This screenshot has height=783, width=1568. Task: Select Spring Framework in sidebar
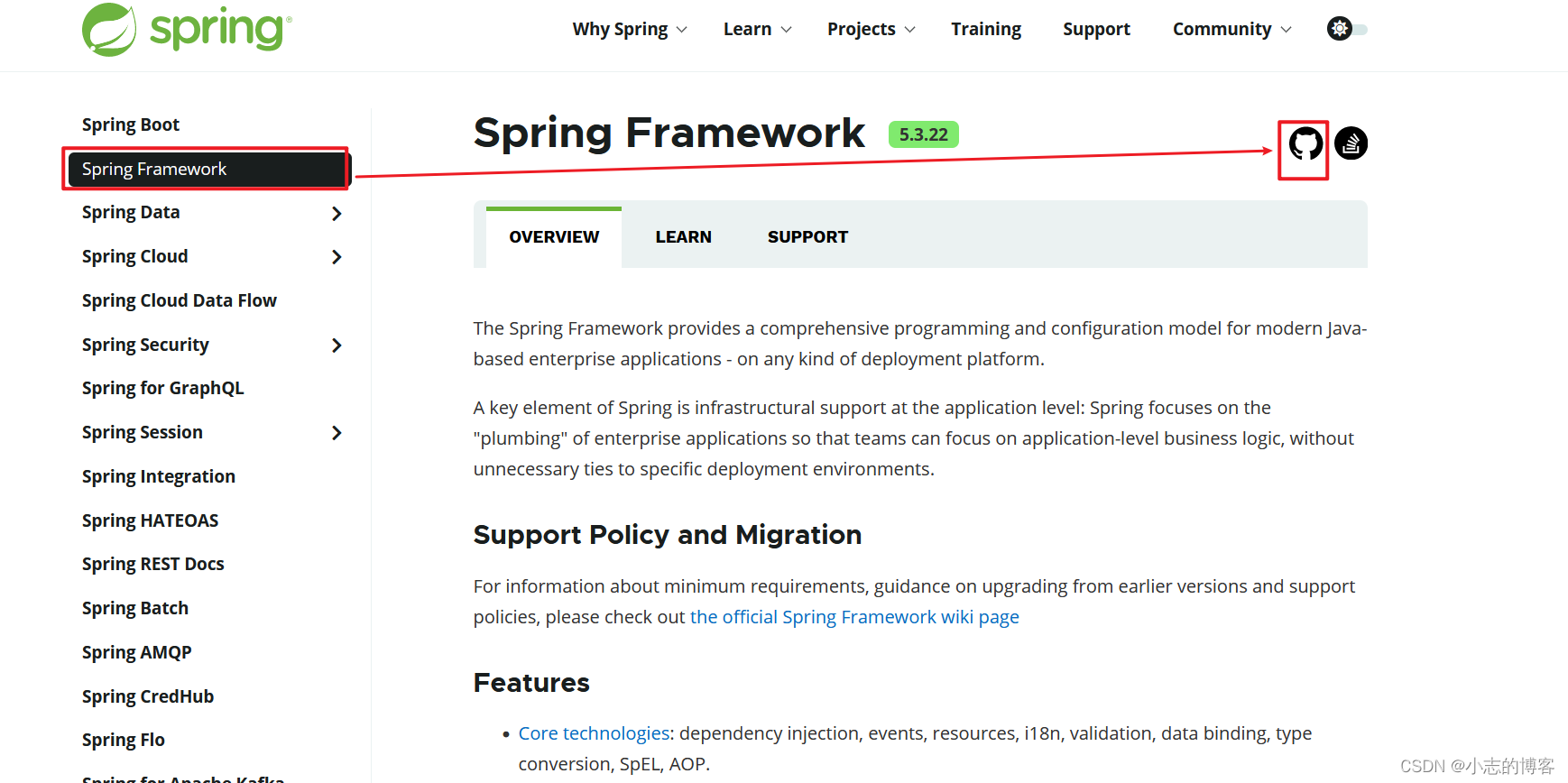pyautogui.click(x=208, y=170)
